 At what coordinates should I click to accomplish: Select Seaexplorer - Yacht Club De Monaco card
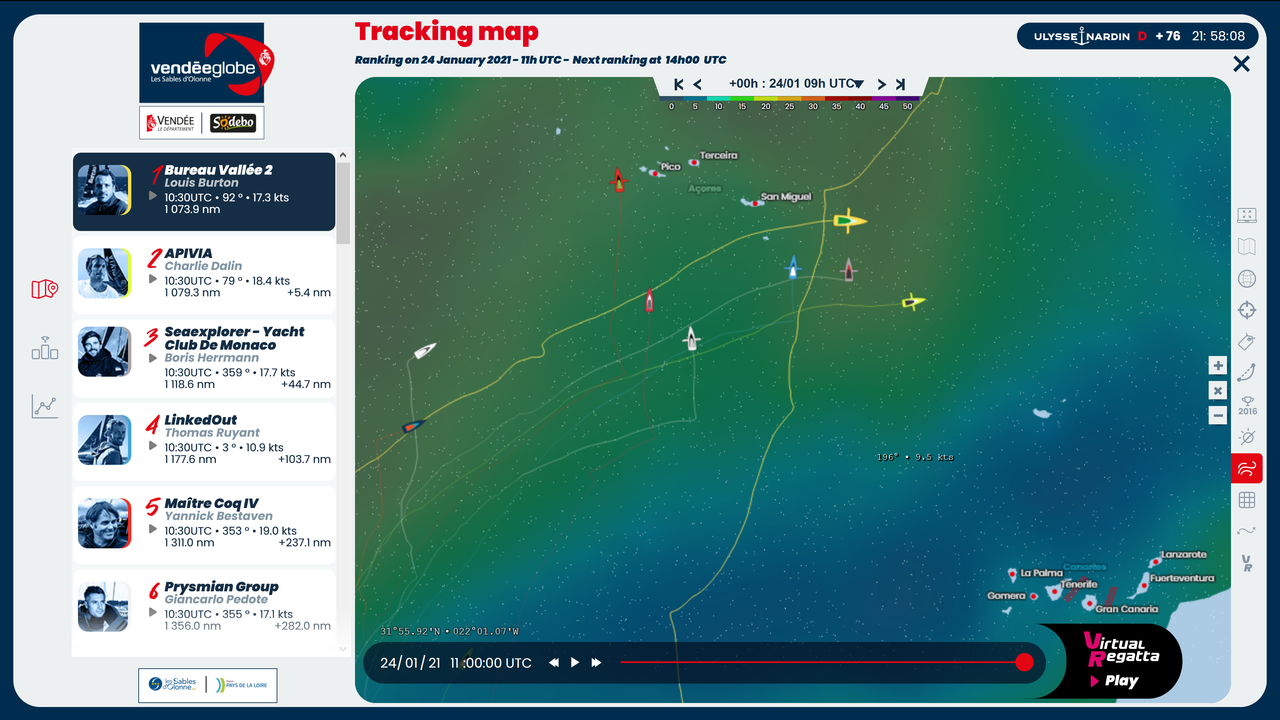pos(204,357)
